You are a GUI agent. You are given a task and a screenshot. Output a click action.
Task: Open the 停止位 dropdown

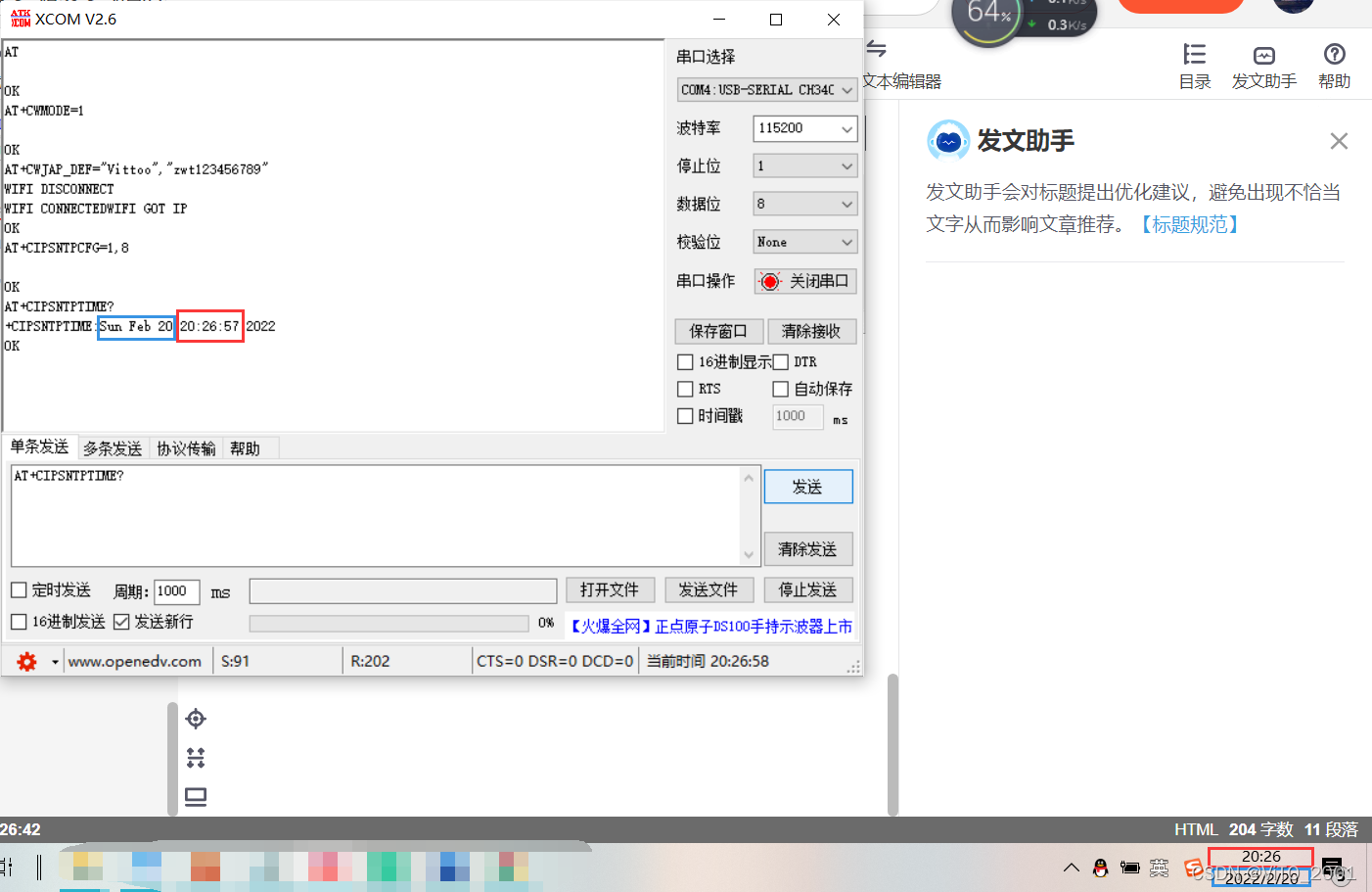(x=805, y=166)
